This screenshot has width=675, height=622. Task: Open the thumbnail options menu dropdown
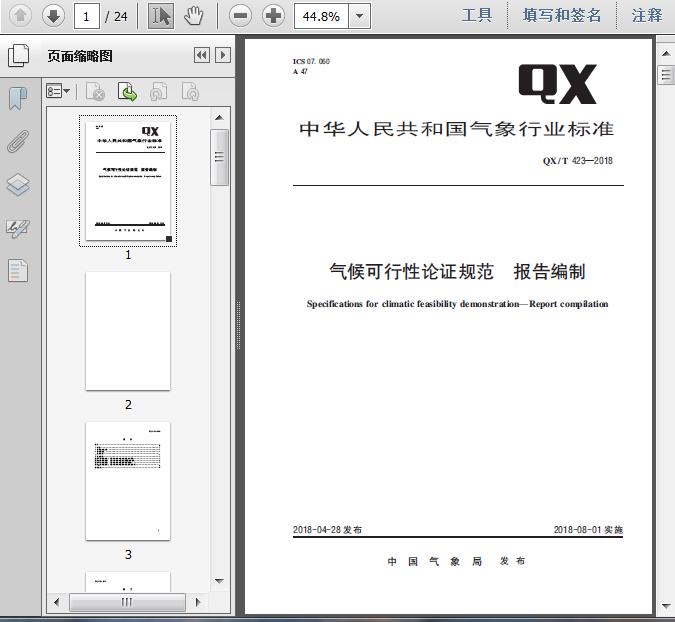point(58,91)
